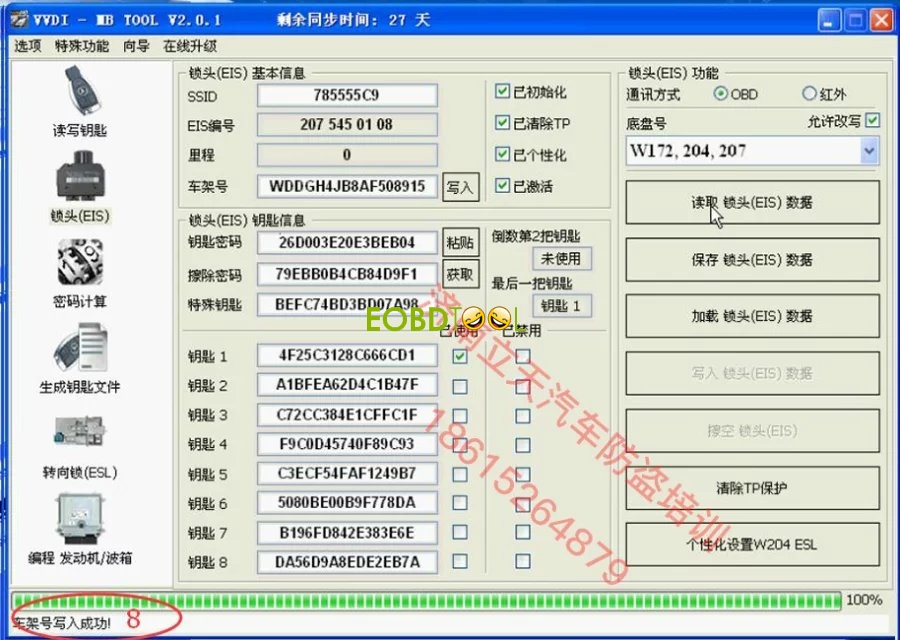Viewport: 900px width, 640px height.
Task: Click the 保存 锁头(EIS) 数据 button
Action: coord(752,259)
